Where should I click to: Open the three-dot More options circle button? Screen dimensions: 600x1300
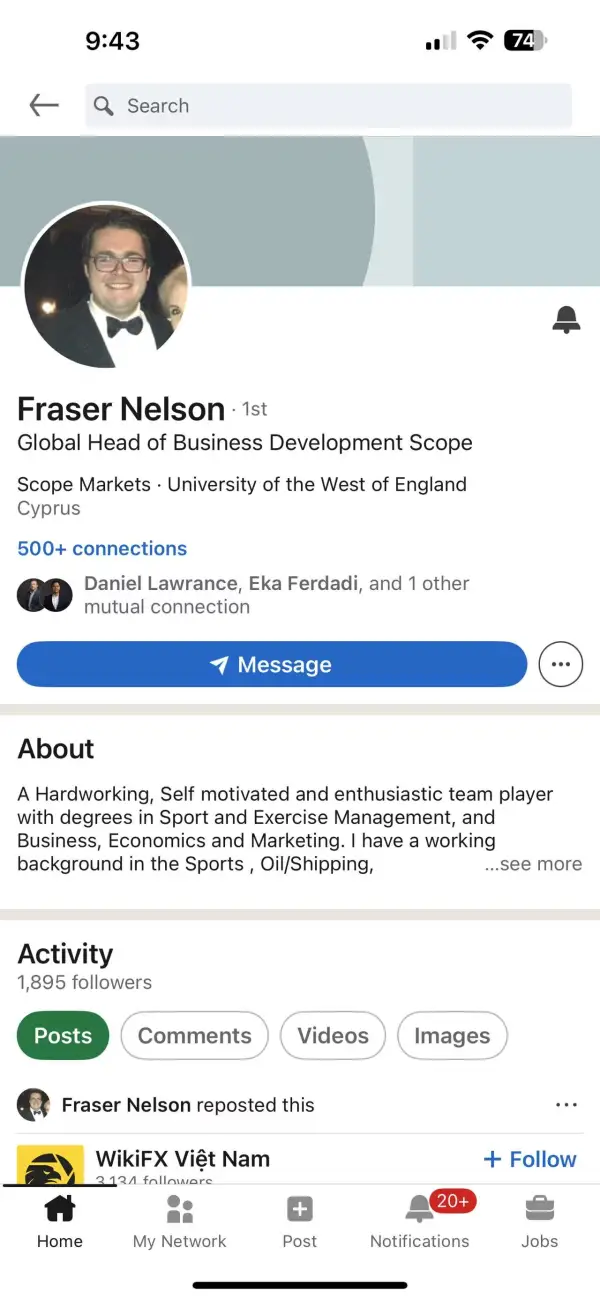[x=560, y=665]
